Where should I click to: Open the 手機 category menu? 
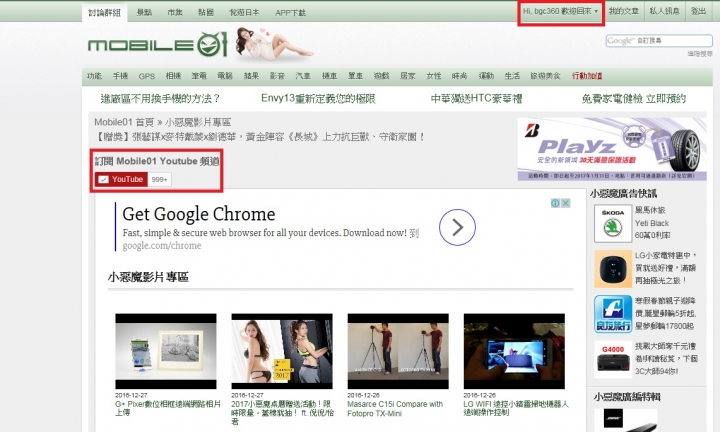pos(120,76)
